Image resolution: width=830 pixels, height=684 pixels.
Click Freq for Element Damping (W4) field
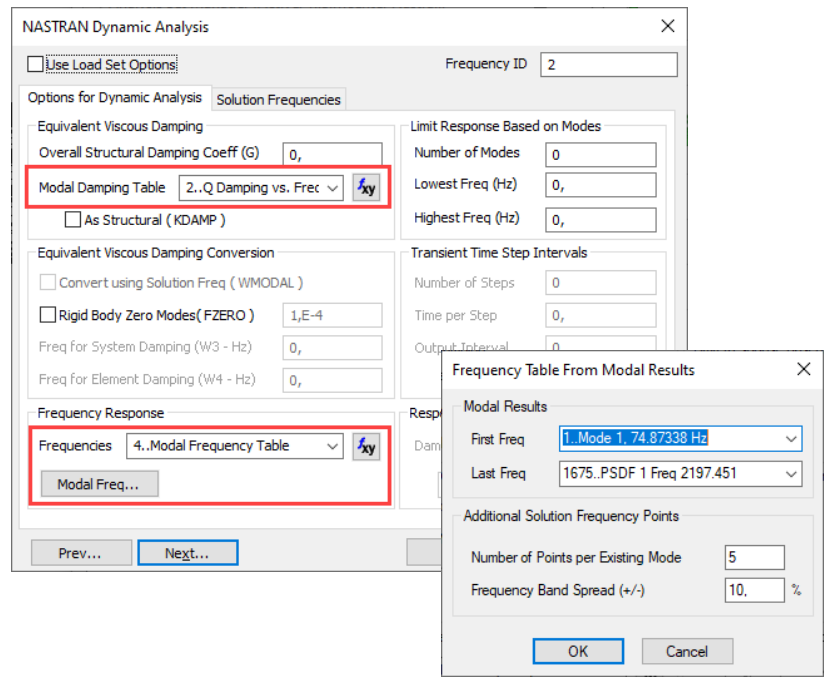332,380
